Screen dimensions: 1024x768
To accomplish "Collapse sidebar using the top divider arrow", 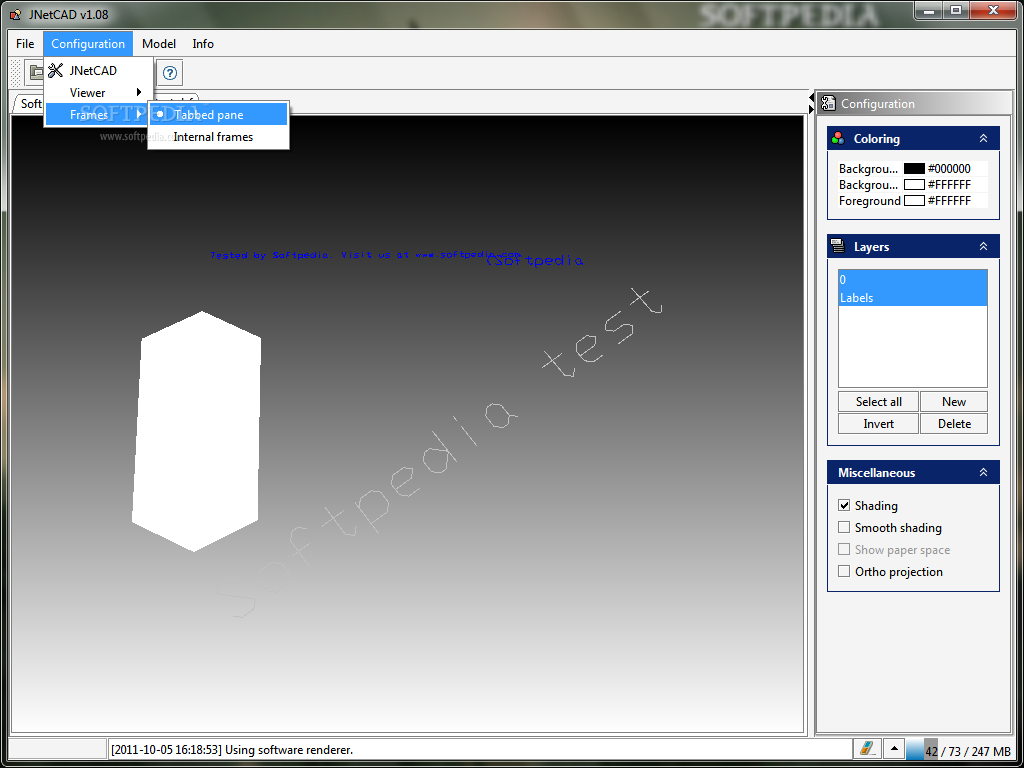I will click(811, 98).
